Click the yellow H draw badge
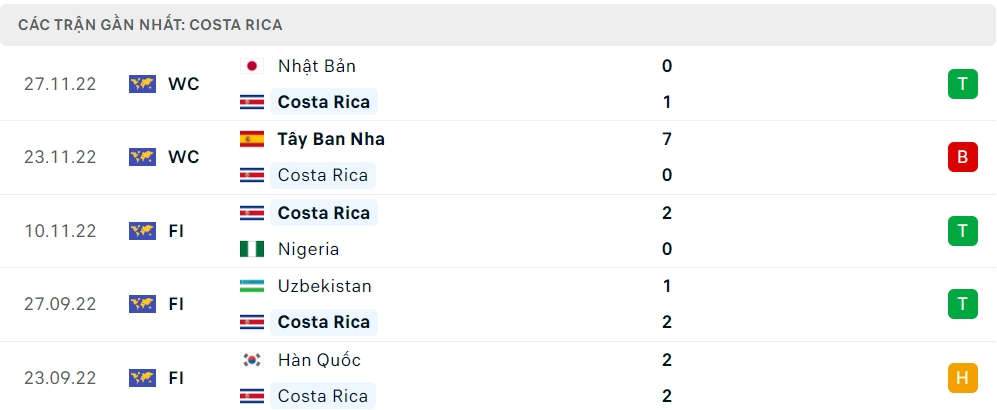The height and width of the screenshot is (410, 997). coord(962,378)
